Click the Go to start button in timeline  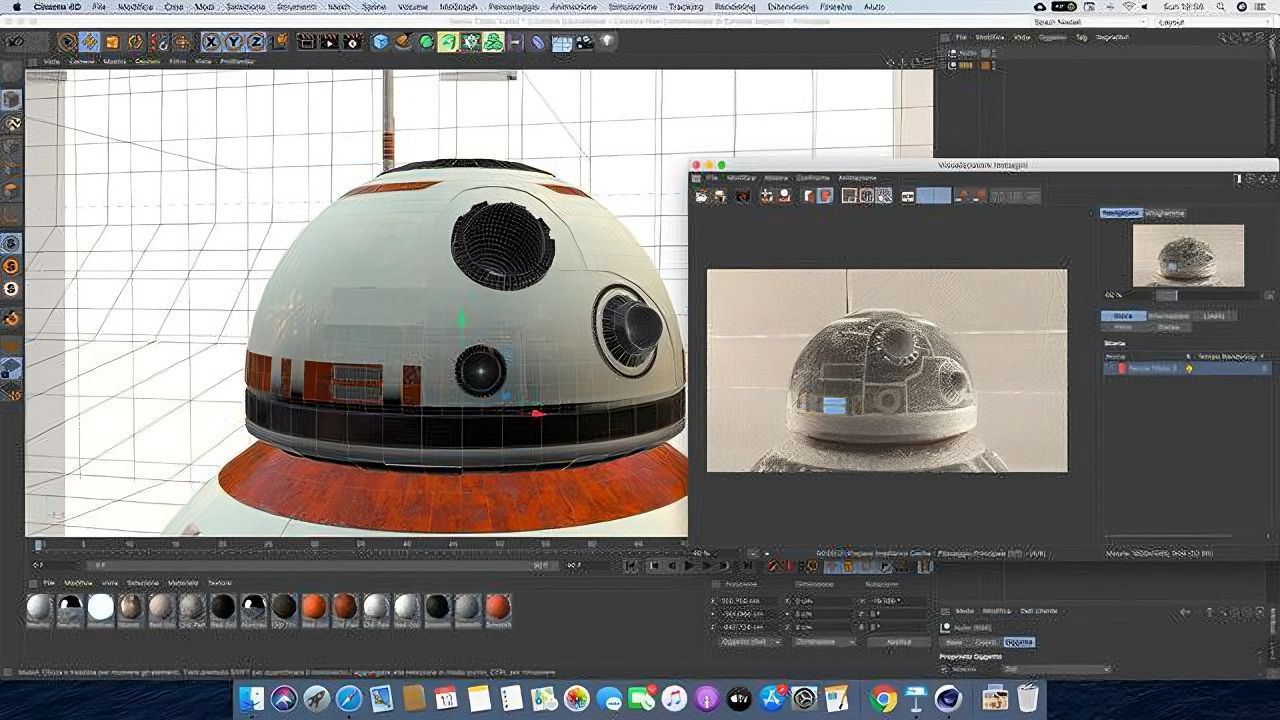pos(631,566)
